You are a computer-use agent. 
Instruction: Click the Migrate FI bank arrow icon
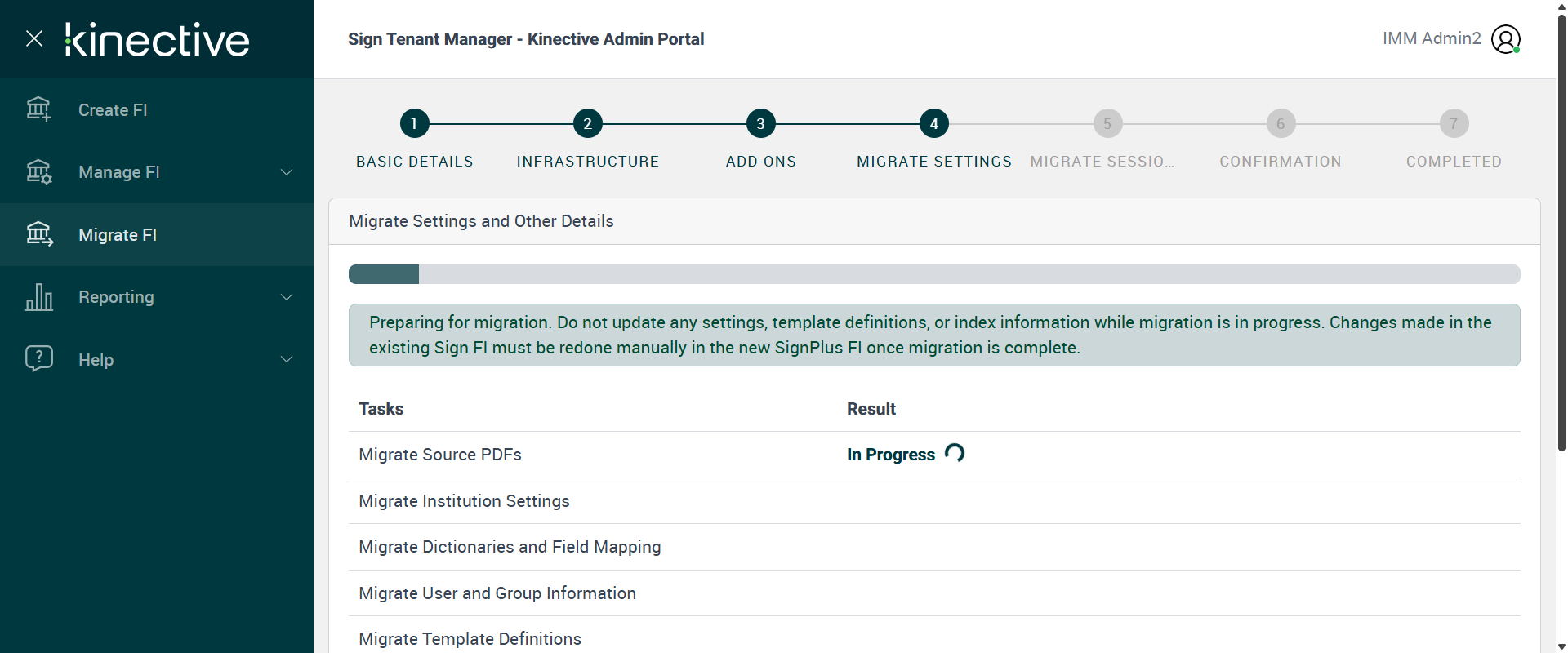(x=38, y=234)
